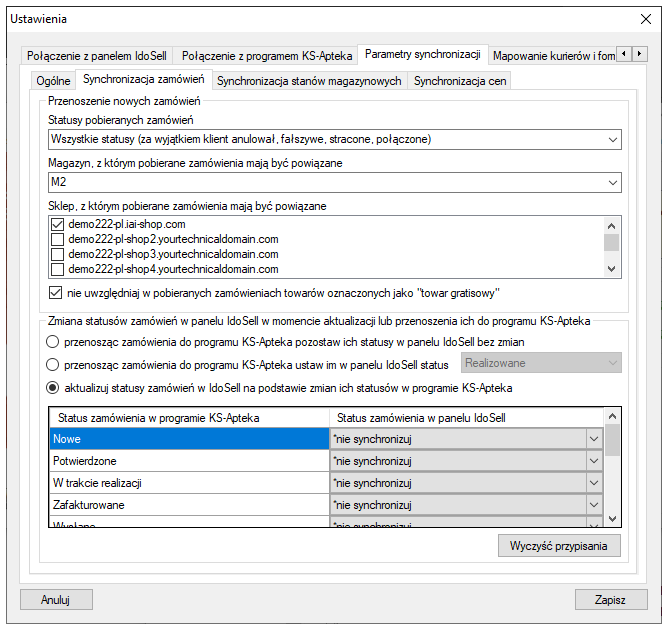Open the IdoSell status dropdown for Nowe row

[593, 438]
